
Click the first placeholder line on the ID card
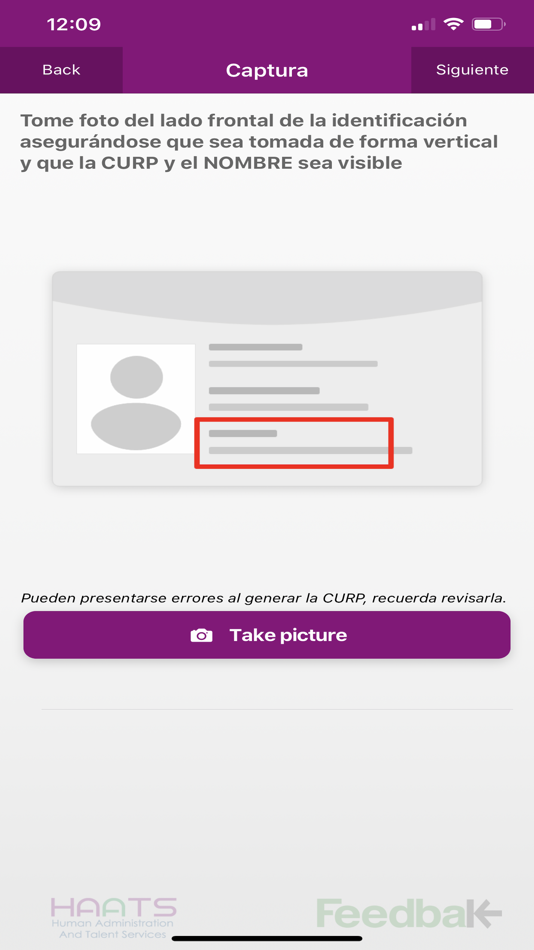(255, 347)
